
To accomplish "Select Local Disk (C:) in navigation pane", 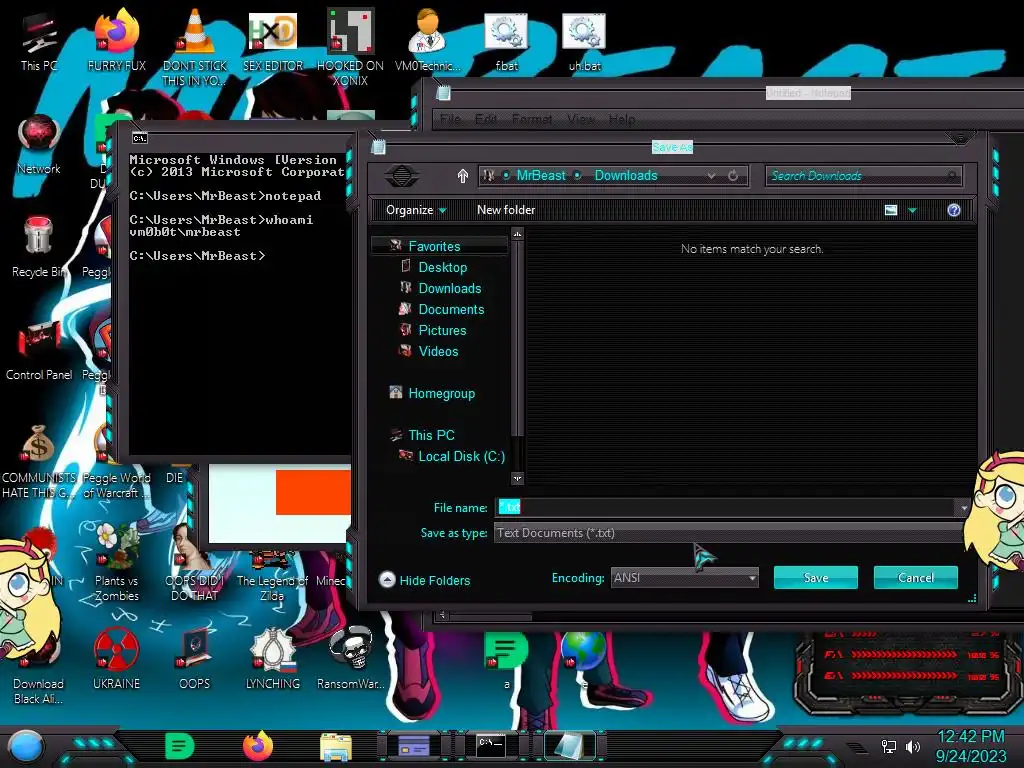I will pos(462,456).
